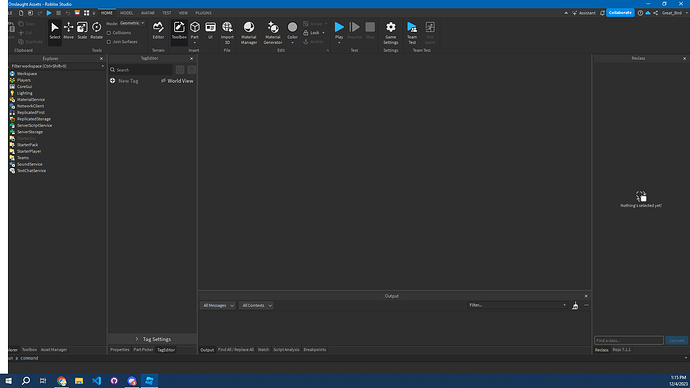Viewport: 690px width, 388px height.
Task: Switch to the TEST ribbon tab
Action: tap(166, 13)
